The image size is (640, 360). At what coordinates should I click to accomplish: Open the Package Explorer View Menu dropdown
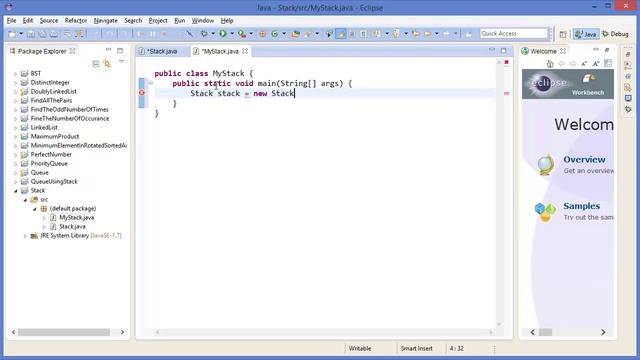(x=121, y=62)
